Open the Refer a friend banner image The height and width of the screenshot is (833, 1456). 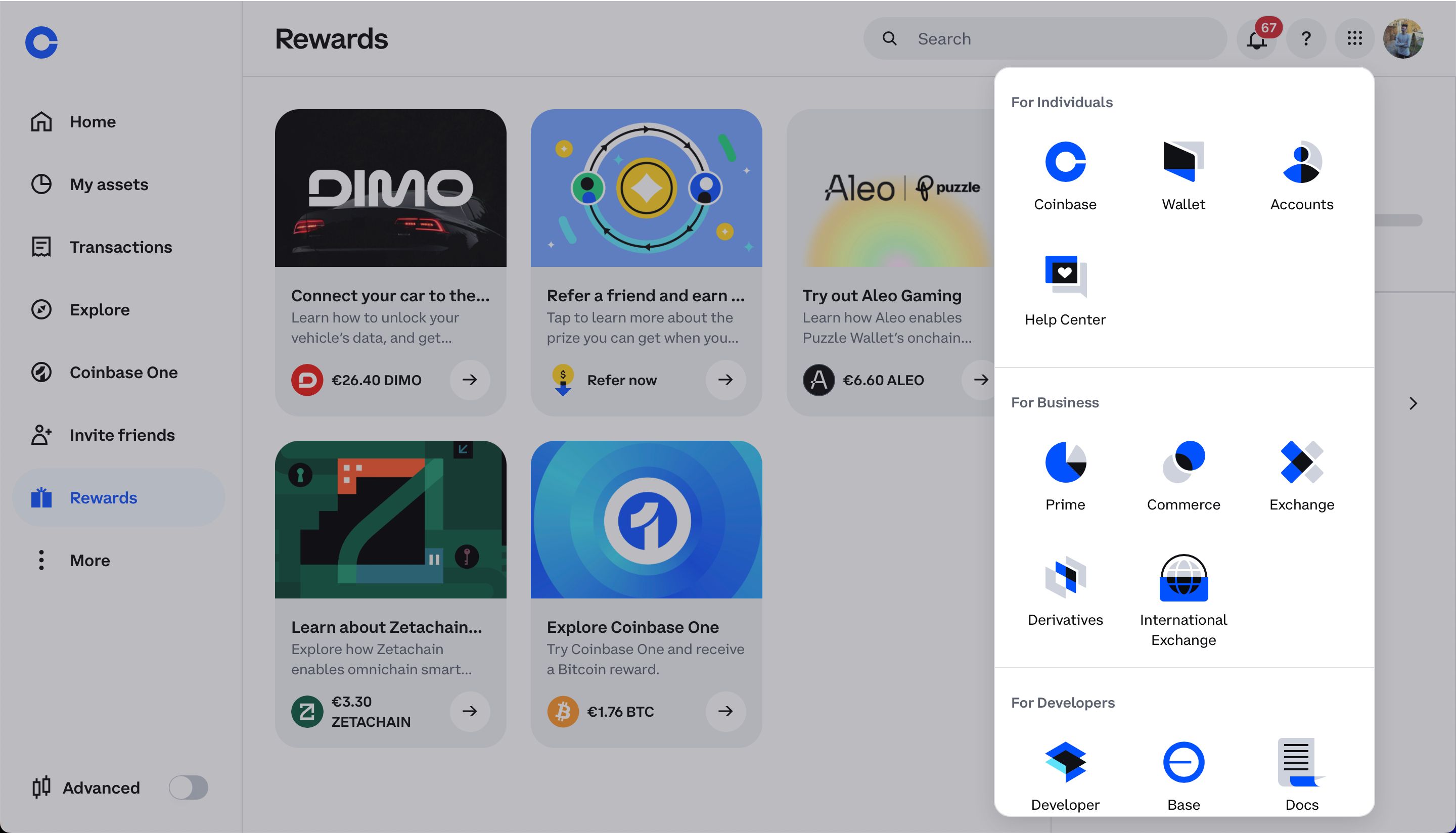(646, 188)
